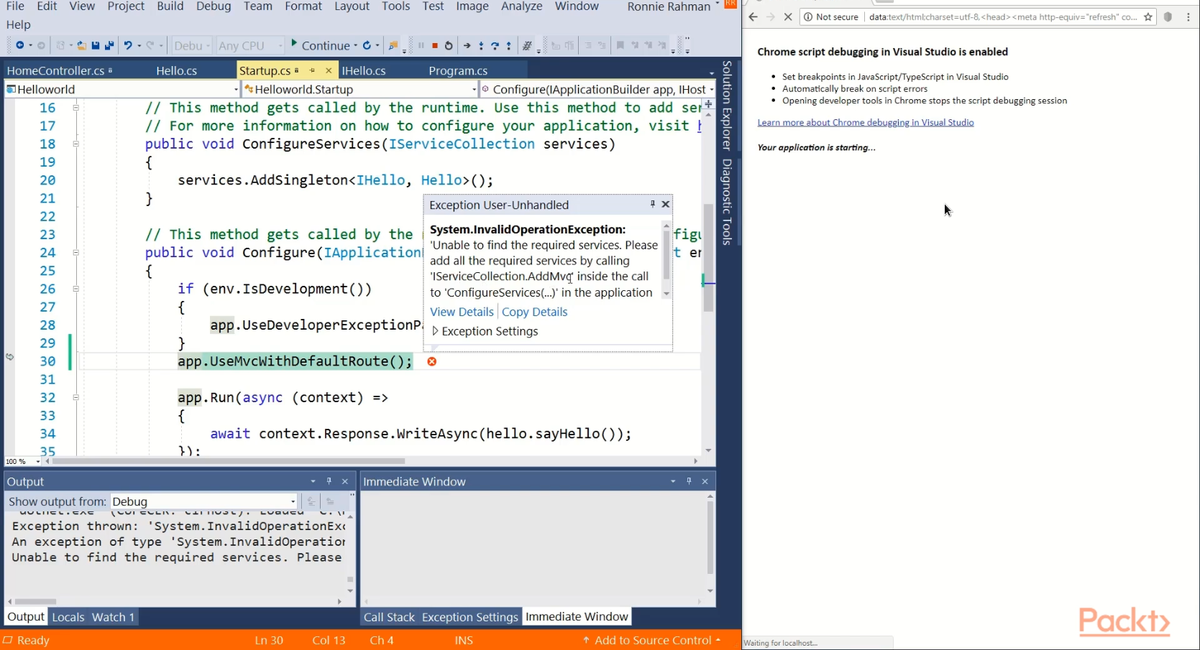Open the Call Stack tab
The height and width of the screenshot is (650, 1200).
(x=389, y=617)
